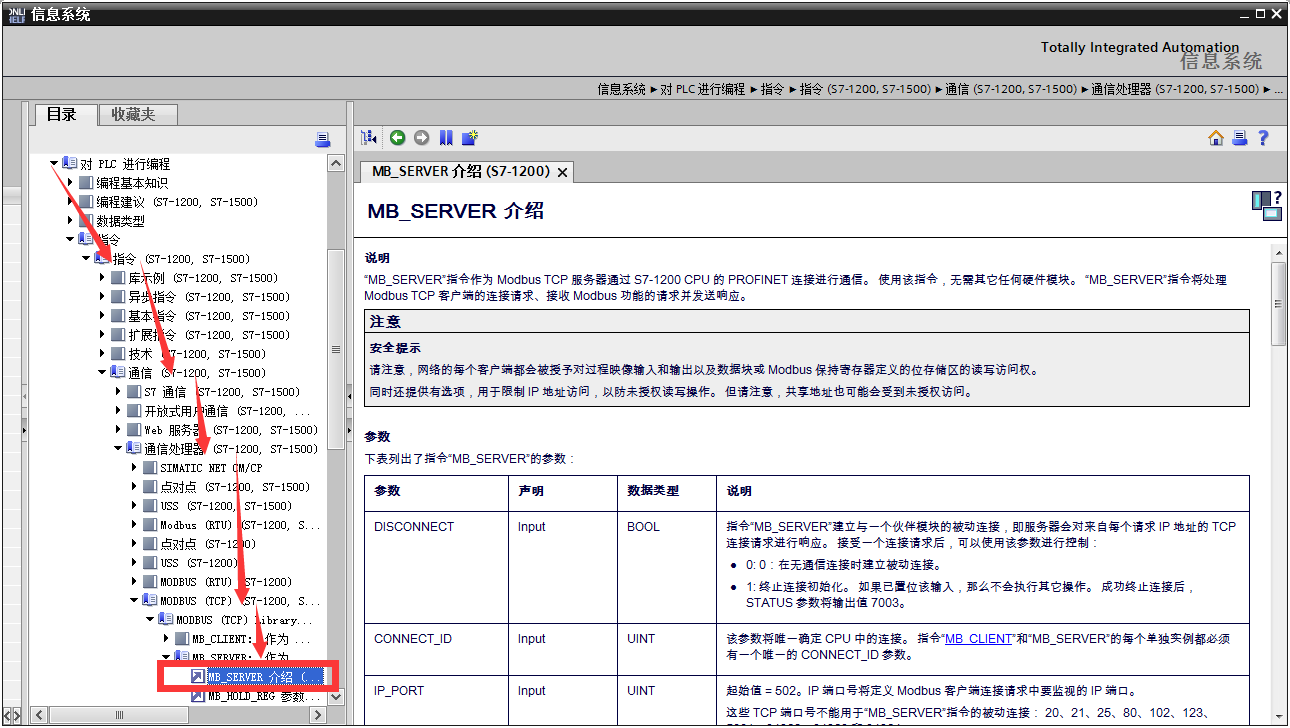Go forward with the gray right arrow

point(421,138)
